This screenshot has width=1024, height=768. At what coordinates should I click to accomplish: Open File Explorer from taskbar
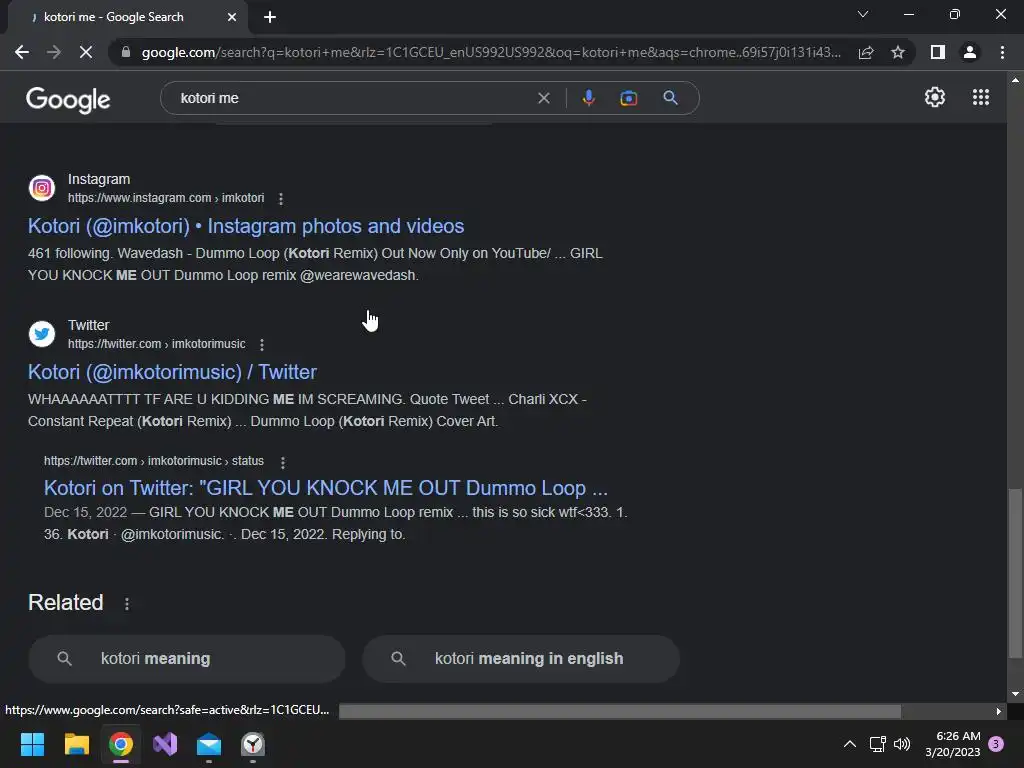coord(76,744)
